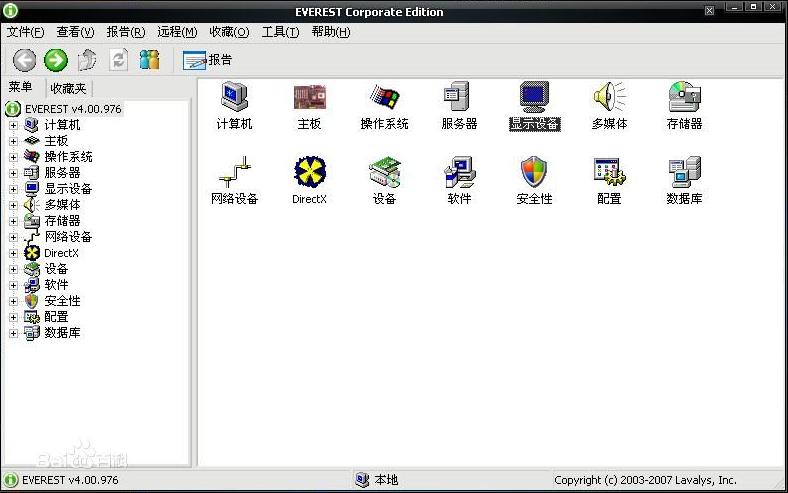Expand the 显示设备 tree node
Image resolution: width=788 pixels, height=493 pixels.
click(x=14, y=189)
